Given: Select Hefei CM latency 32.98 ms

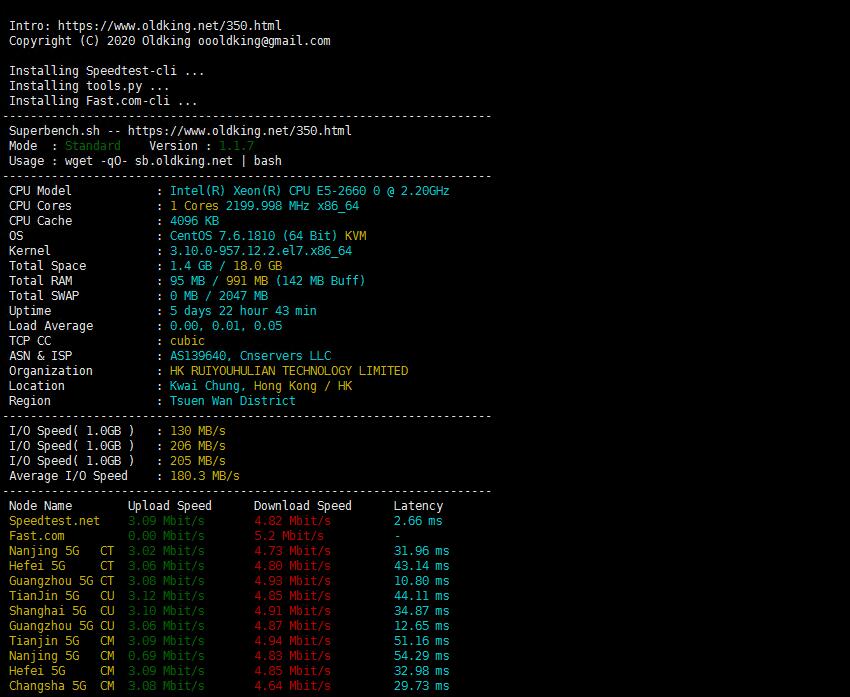Looking at the screenshot, I should tap(421, 671).
